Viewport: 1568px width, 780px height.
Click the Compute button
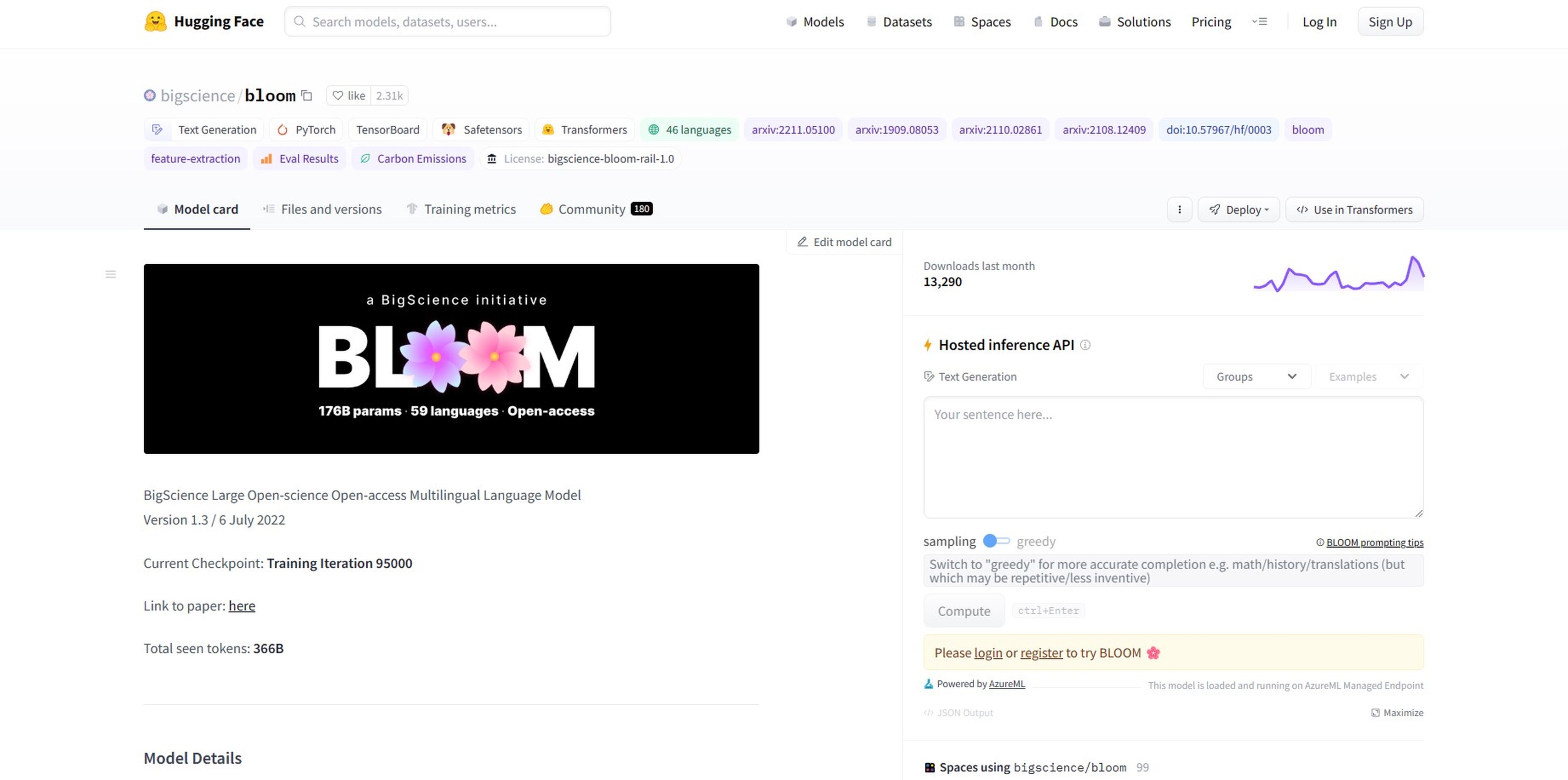964,611
